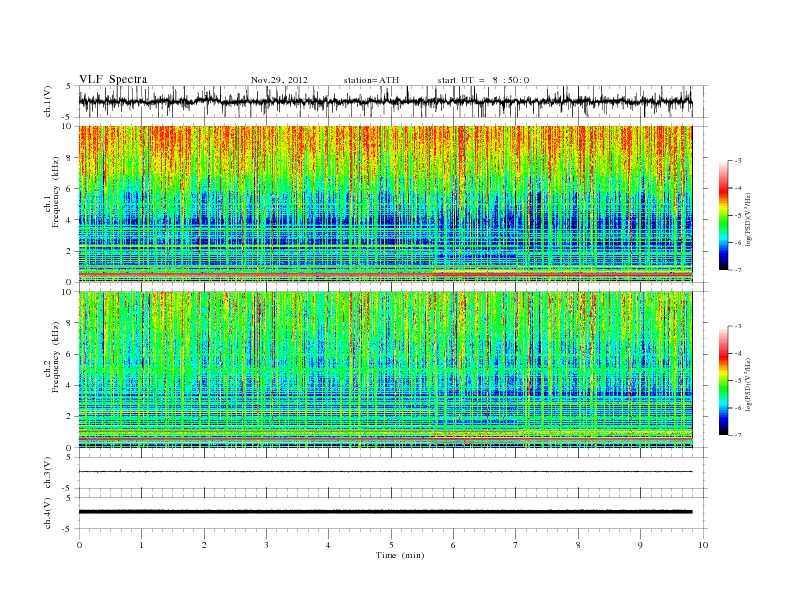Click the "ch.1(V)" waveform axis label
The height and width of the screenshot is (612, 792).
click(x=48, y=101)
